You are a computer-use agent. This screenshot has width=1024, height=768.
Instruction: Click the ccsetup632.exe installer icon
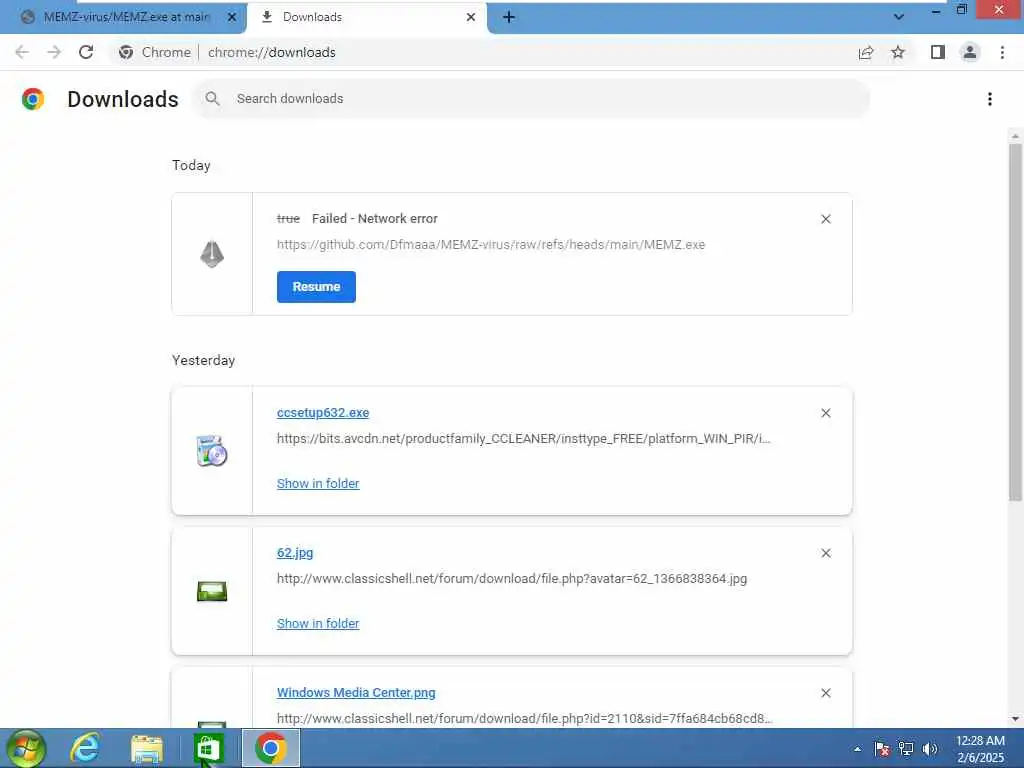[x=212, y=451]
